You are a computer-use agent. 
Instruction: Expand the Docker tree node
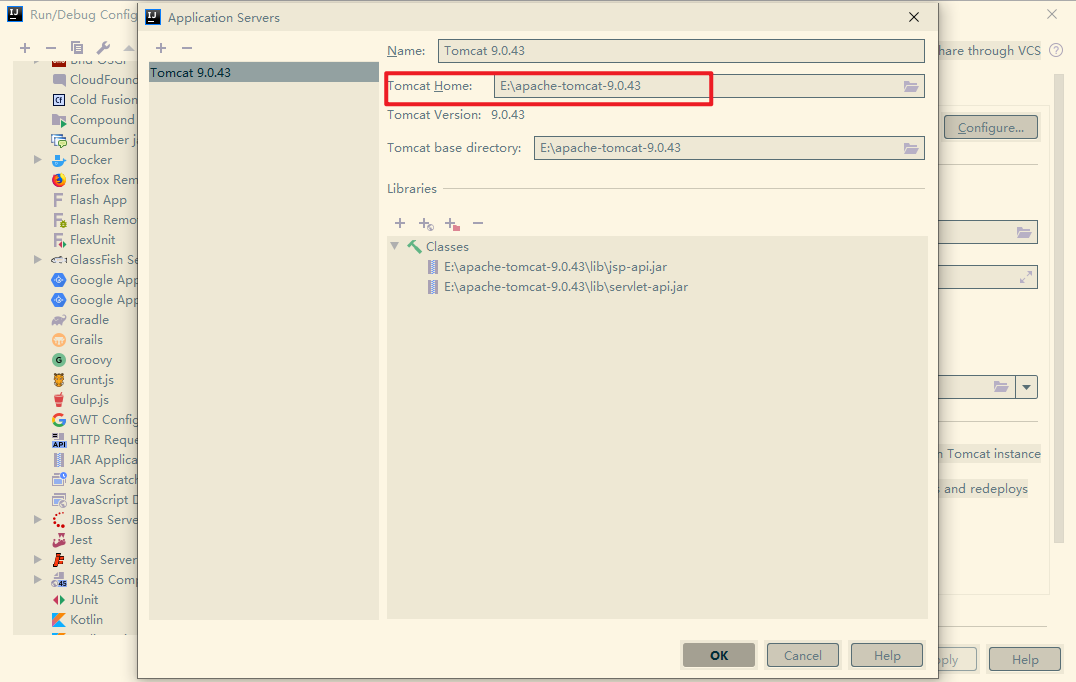click(x=38, y=160)
